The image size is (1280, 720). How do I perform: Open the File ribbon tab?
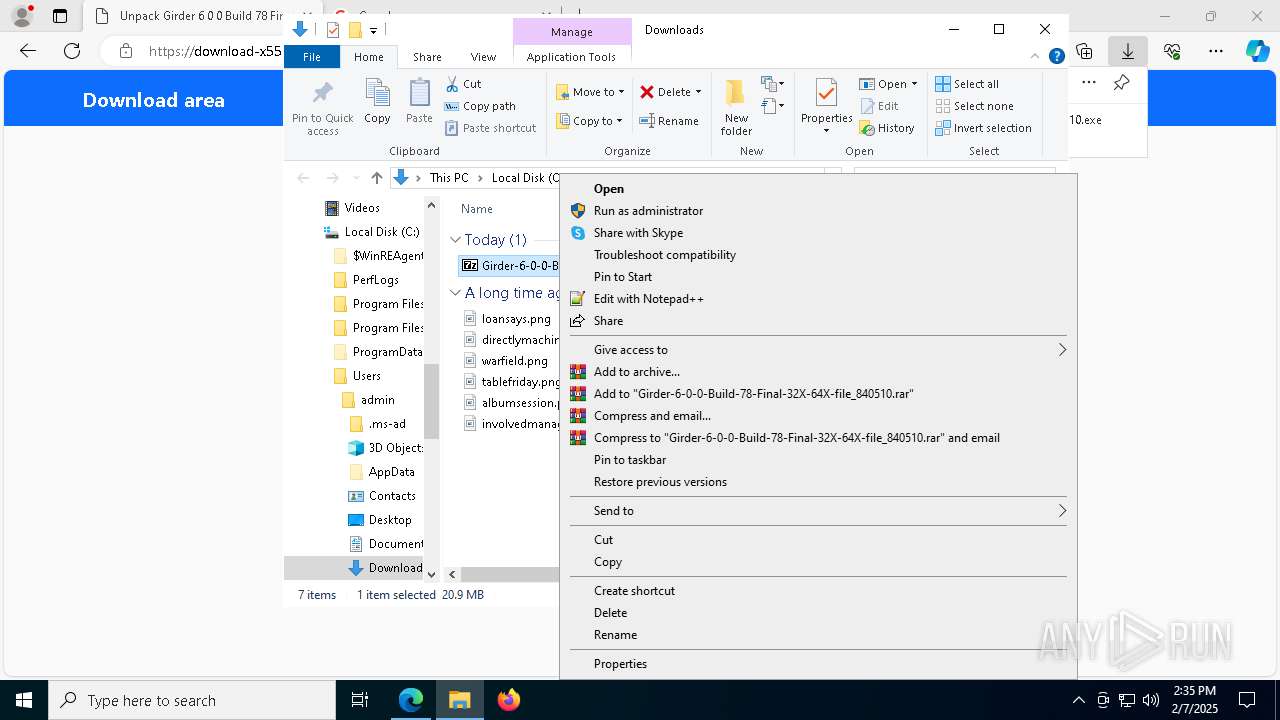tap(312, 57)
